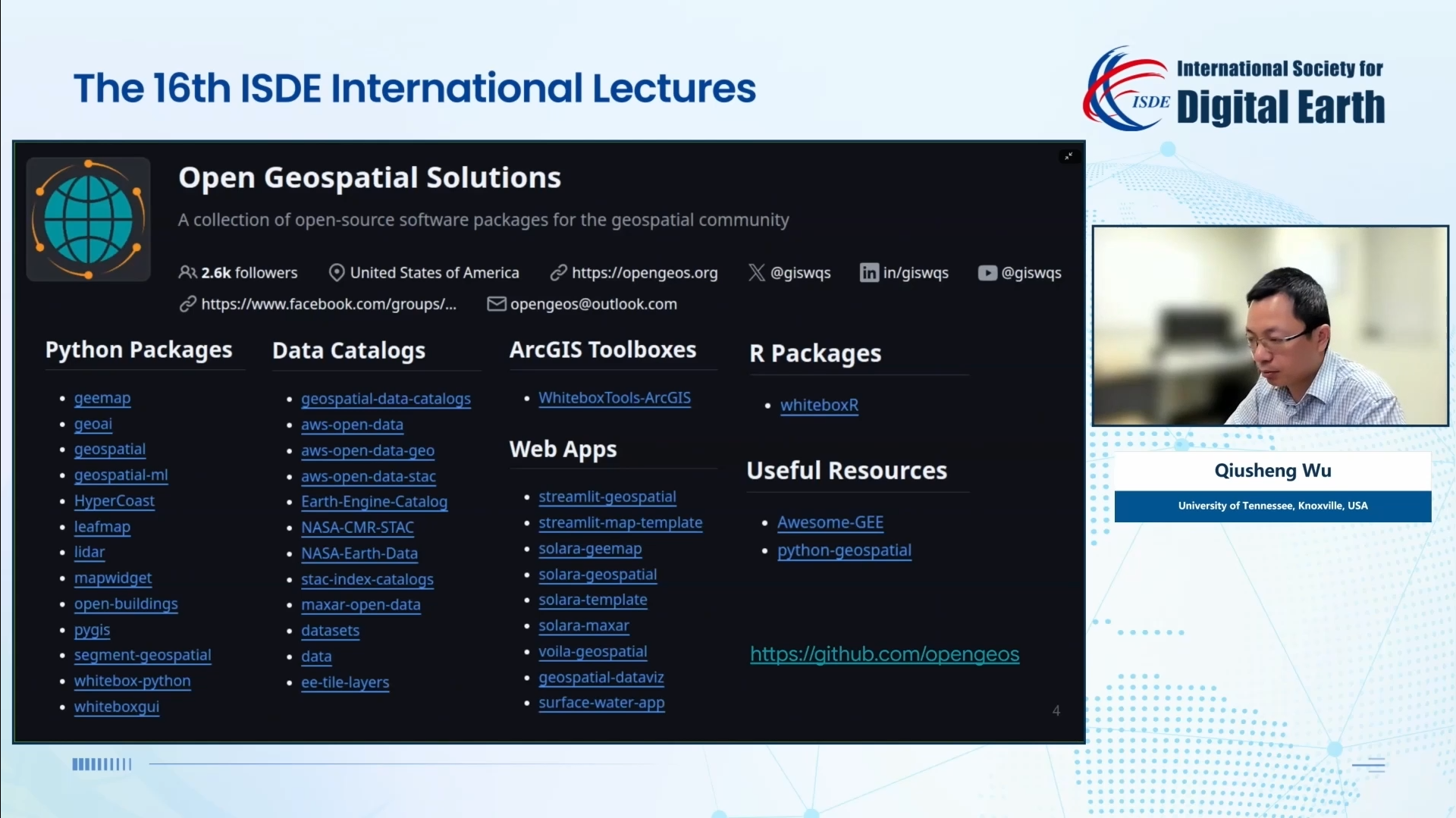This screenshot has width=1456, height=818.
Task: Click the LinkedIn icon beside in/giswqs
Action: click(x=869, y=272)
